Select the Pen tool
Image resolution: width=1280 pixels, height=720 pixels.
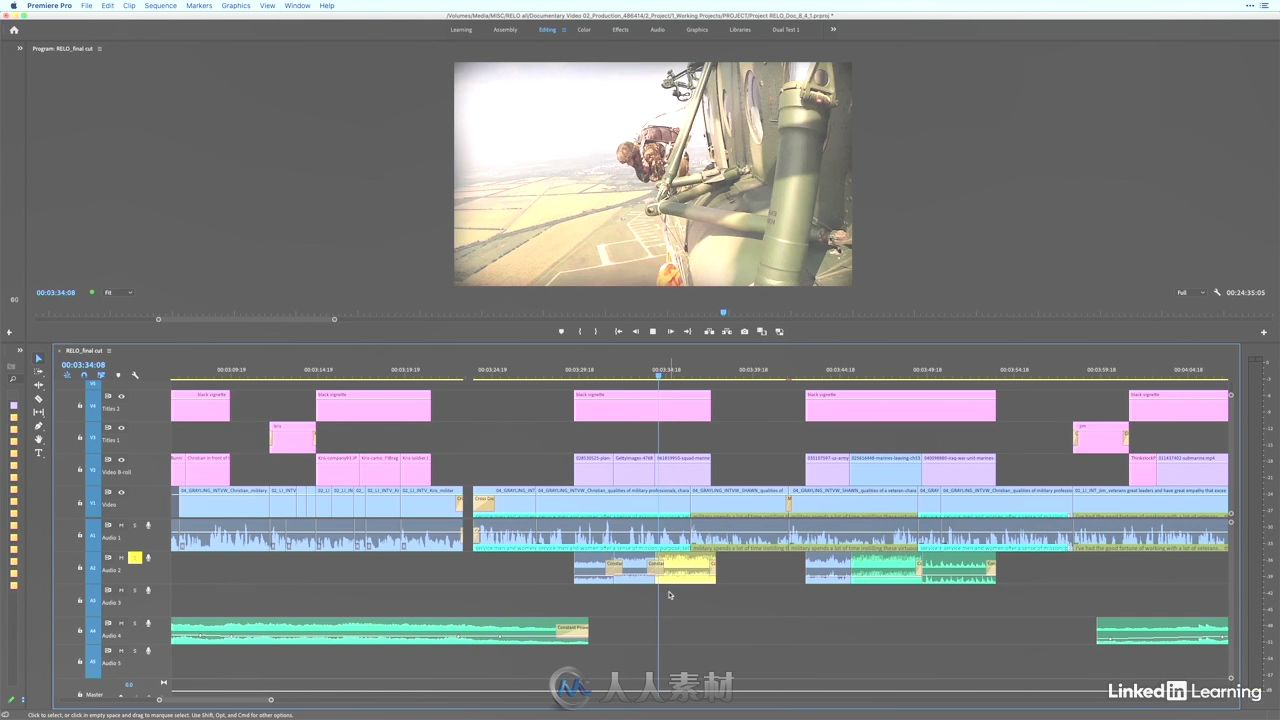coord(39,426)
